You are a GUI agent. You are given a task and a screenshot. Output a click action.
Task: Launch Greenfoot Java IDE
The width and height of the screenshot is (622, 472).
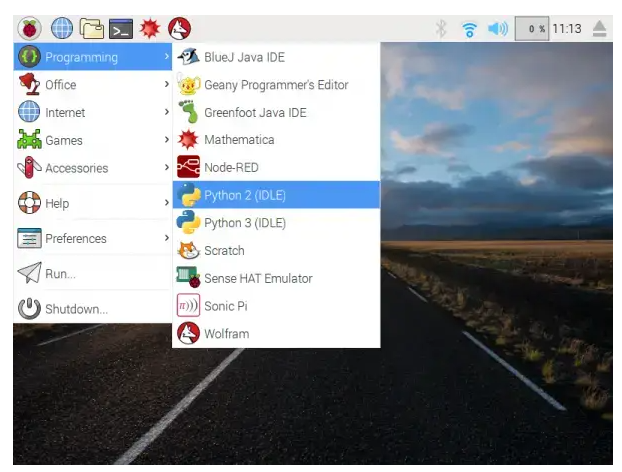276,112
